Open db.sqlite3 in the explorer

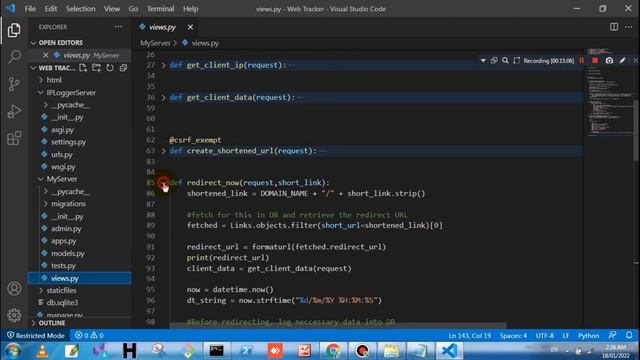click(x=62, y=302)
